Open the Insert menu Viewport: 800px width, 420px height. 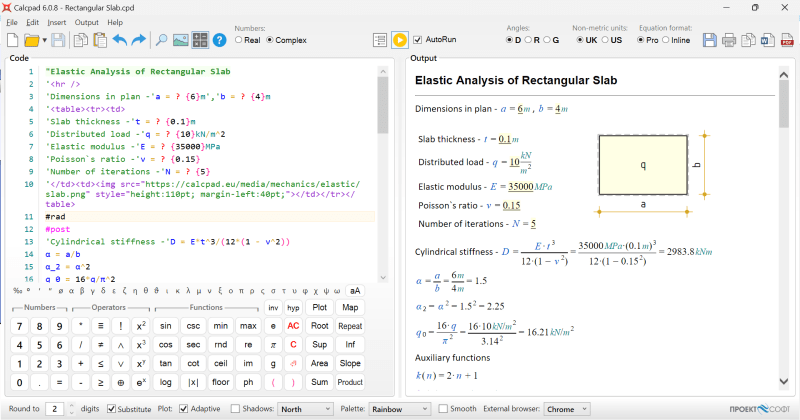tap(57, 22)
